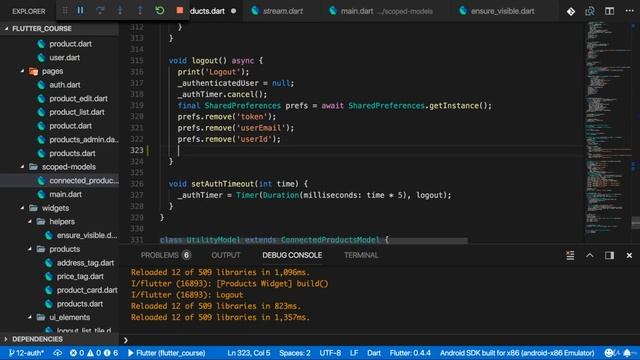Open the Problems panel tab
Screen dimensions: 640x360
165,256
